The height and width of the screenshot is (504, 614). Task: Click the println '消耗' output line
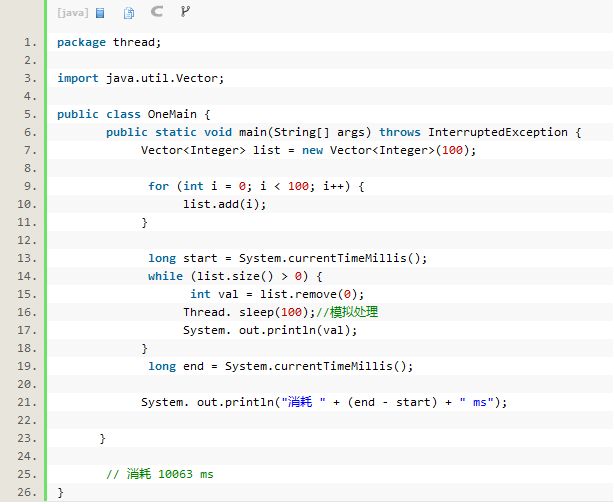point(324,403)
